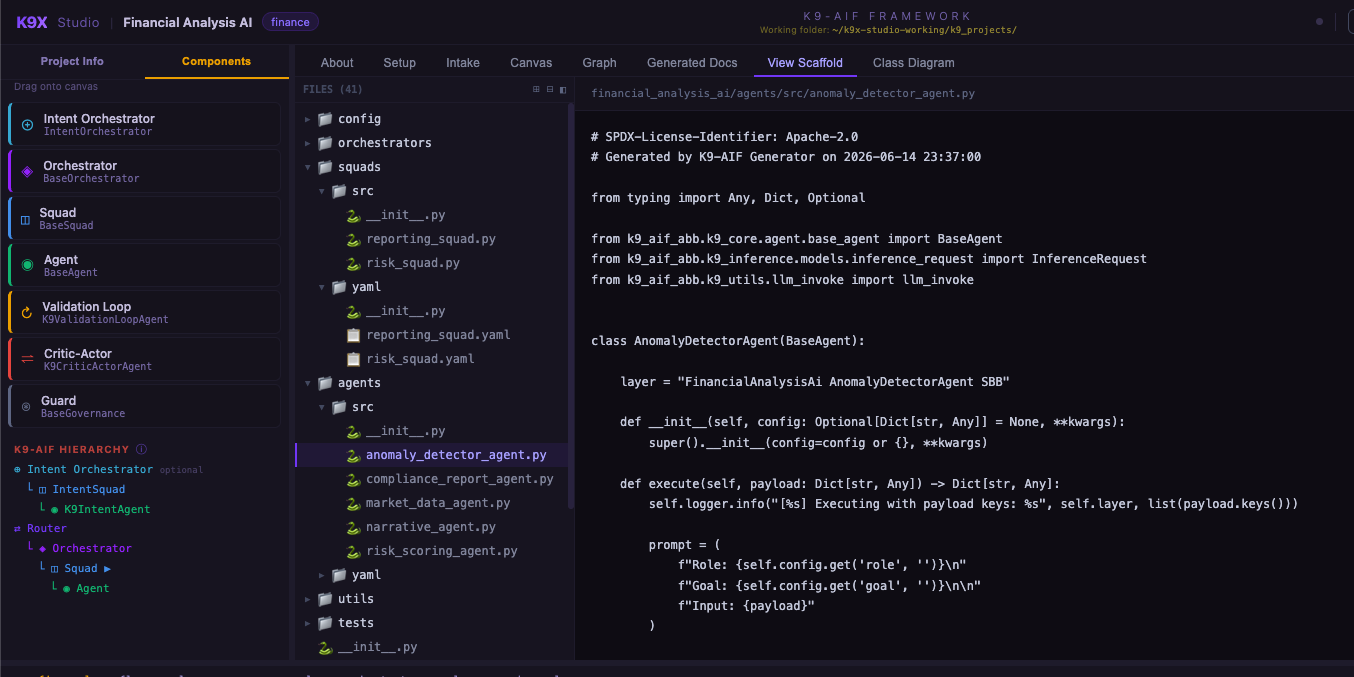Collapse the src folder under squads
Viewport: 1354px width, 677px height.
tap(322, 191)
